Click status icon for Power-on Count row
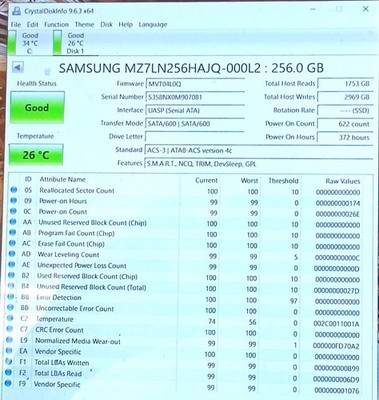 click(13, 211)
